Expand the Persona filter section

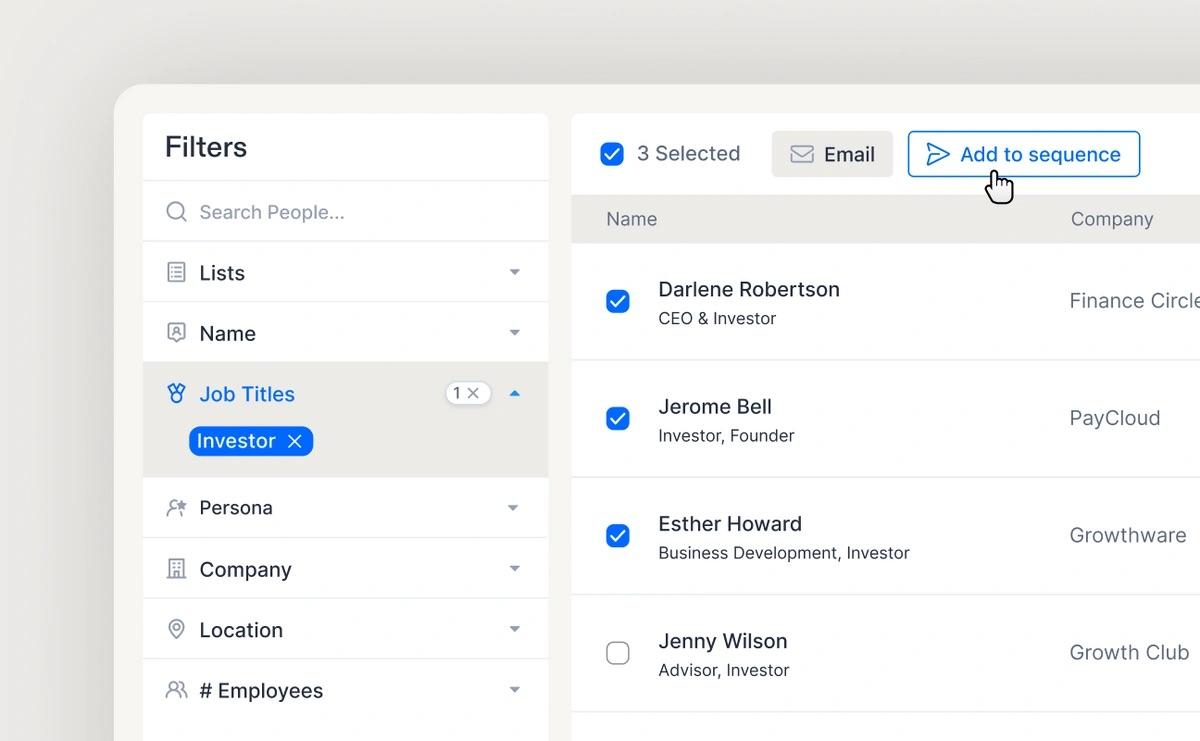[514, 507]
